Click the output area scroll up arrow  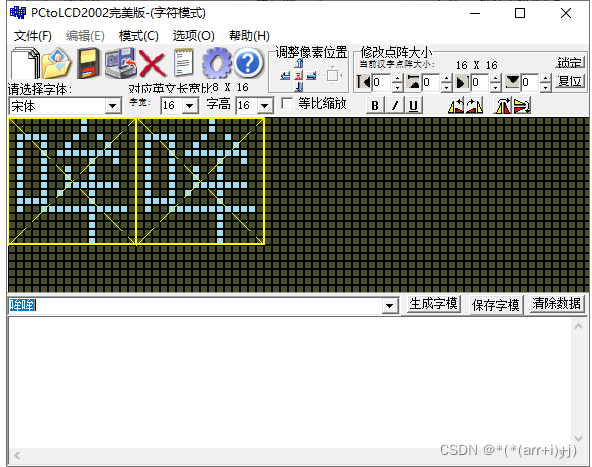coord(578,326)
